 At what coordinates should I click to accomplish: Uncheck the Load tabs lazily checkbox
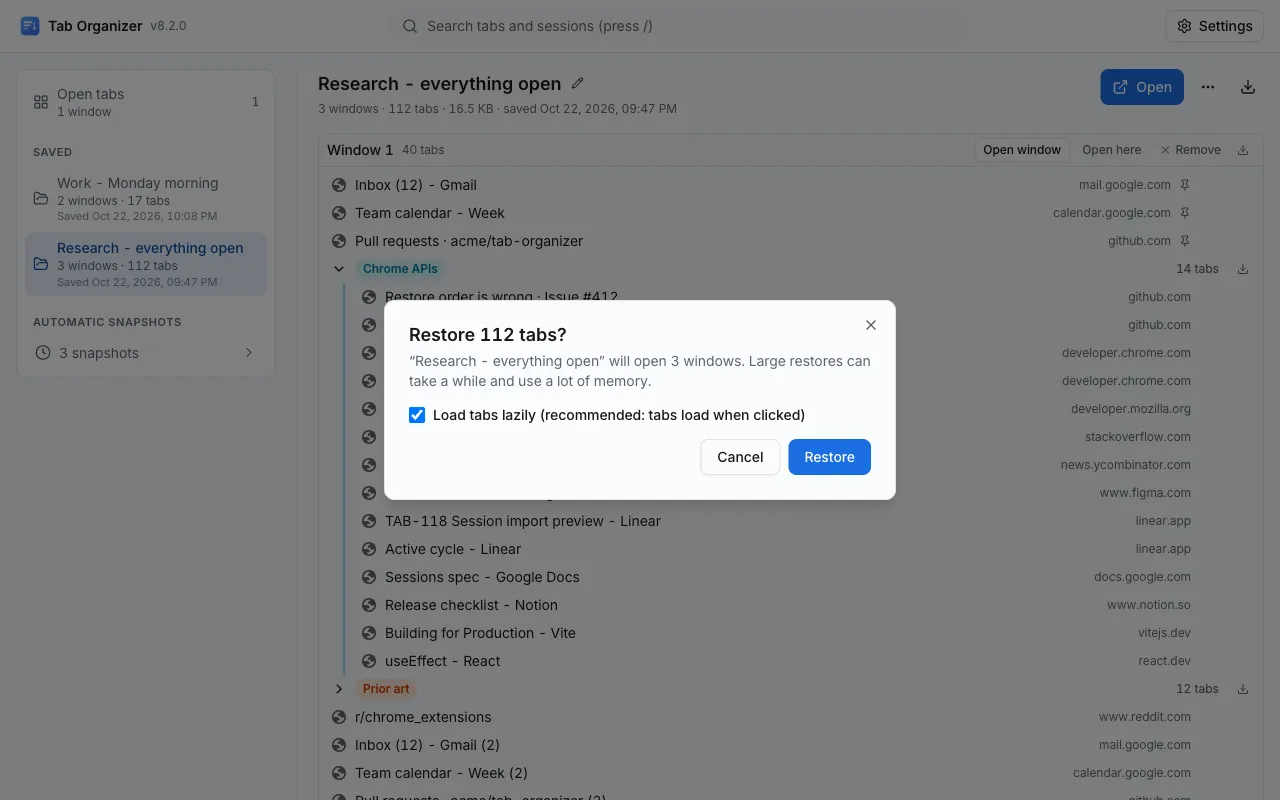tap(417, 415)
